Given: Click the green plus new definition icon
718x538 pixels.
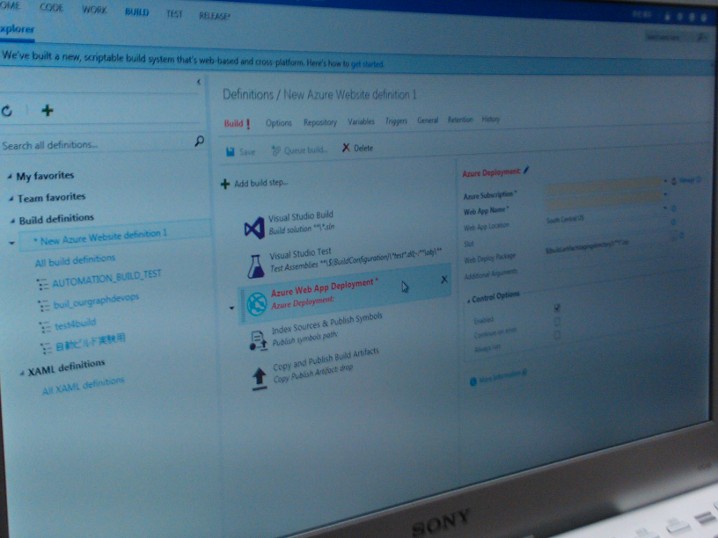Looking at the screenshot, I should (x=47, y=110).
